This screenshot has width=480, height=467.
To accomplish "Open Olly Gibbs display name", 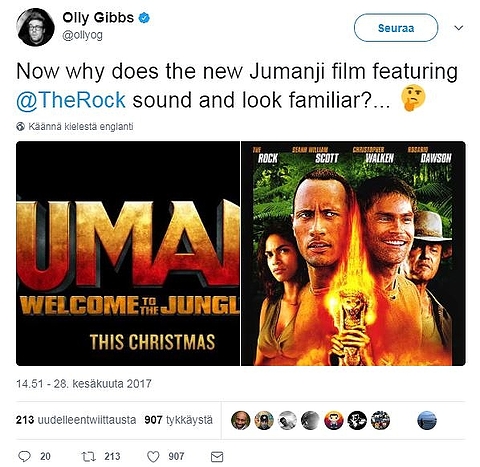I will click(x=98, y=18).
